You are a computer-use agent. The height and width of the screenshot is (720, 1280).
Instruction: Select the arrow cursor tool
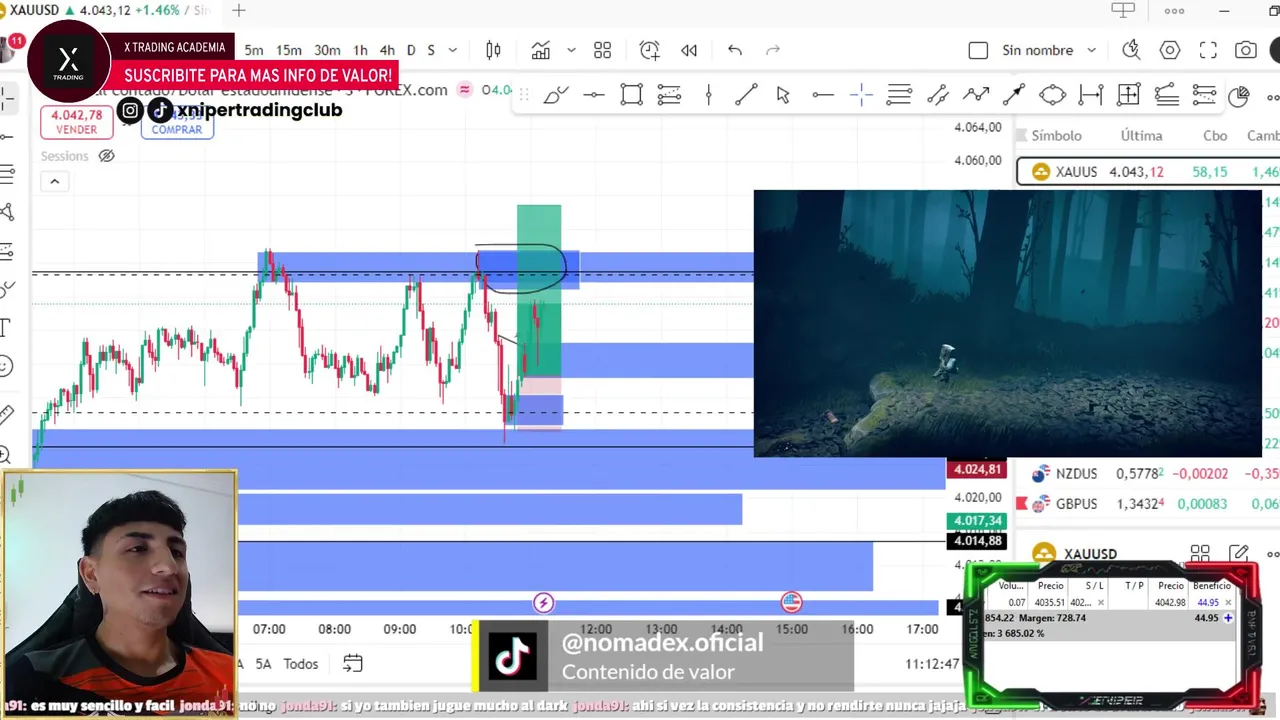click(x=783, y=95)
